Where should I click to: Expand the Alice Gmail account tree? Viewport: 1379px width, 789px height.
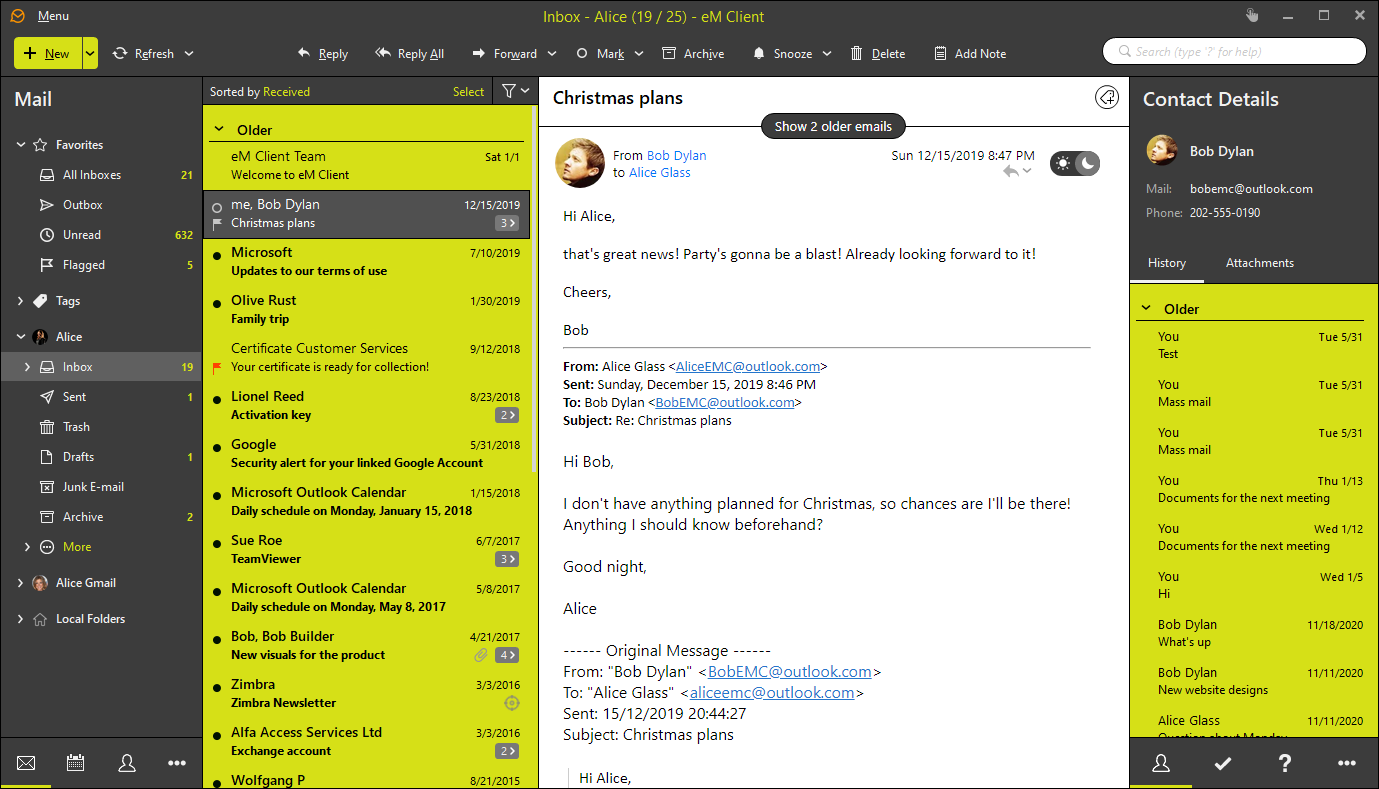(x=21, y=583)
